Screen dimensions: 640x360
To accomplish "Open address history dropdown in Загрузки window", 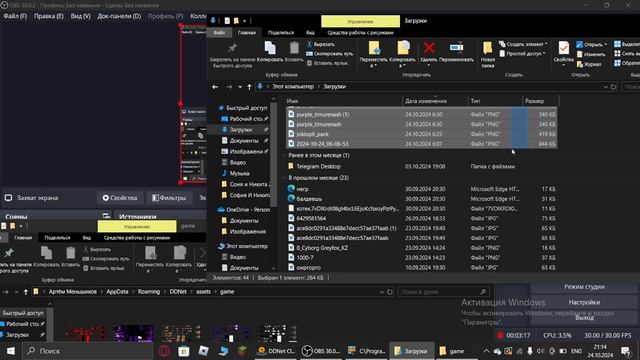I will click(605, 87).
